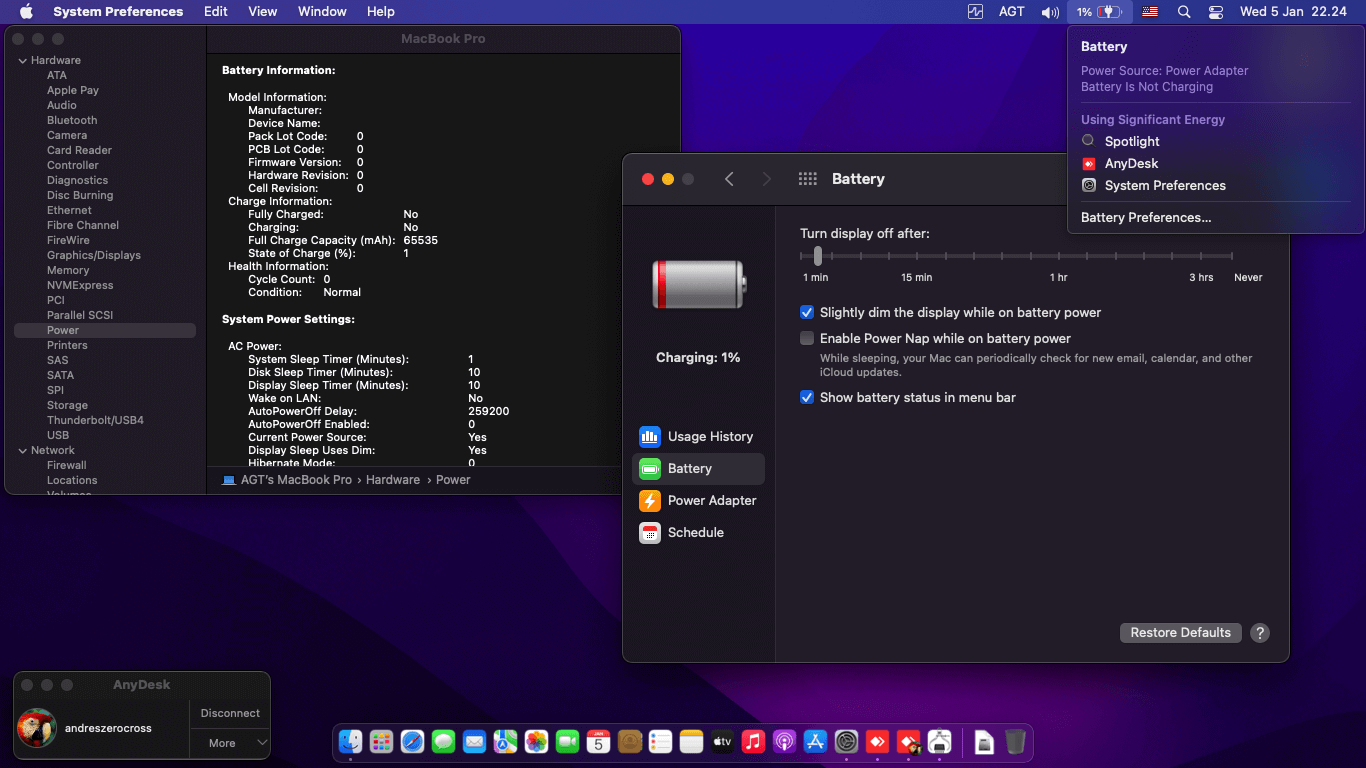The width and height of the screenshot is (1366, 768).
Task: Click the show-all grid icon in Battery toolbar
Action: point(808,179)
